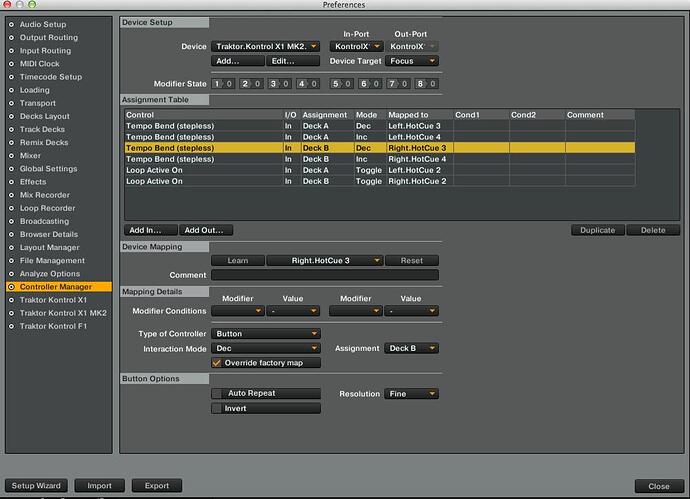Open first Modifier condition dropdown
Screen dimensions: 690x499
238,311
